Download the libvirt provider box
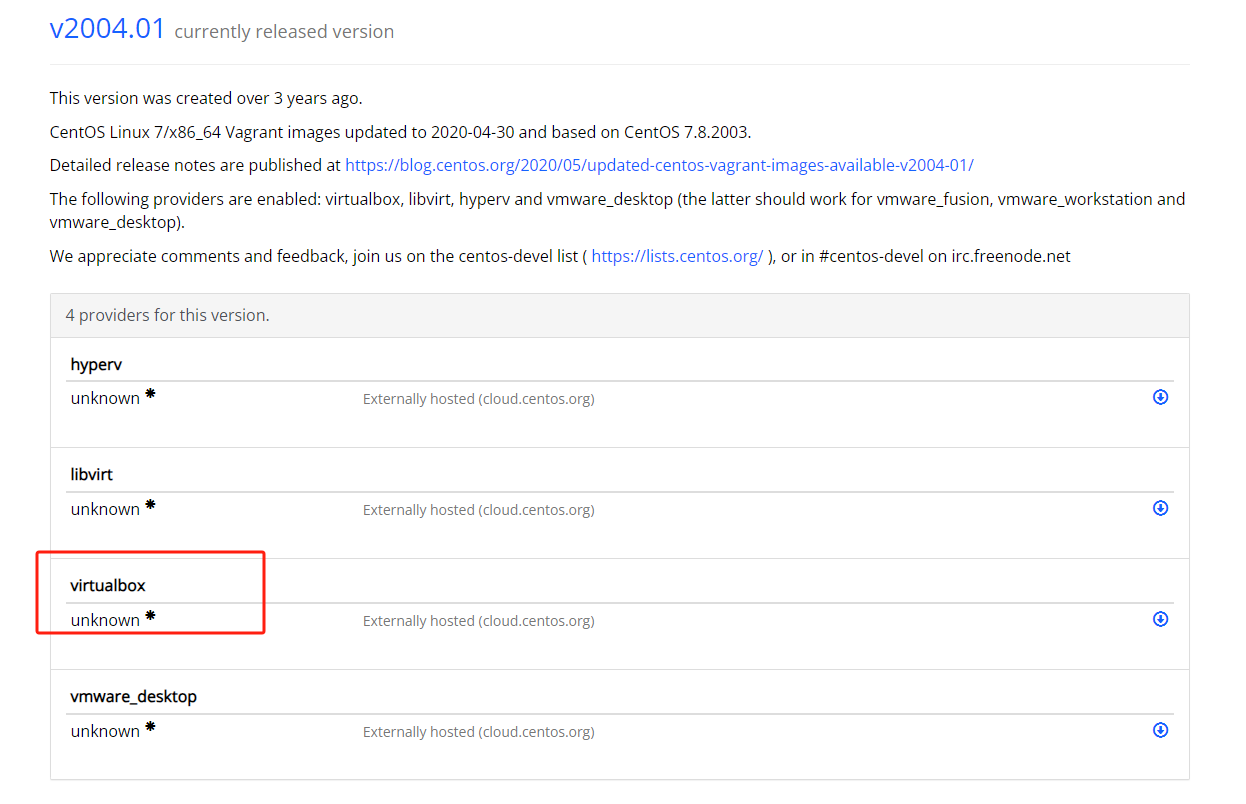Image resolution: width=1246 pixels, height=804 pixels. pos(1160,508)
